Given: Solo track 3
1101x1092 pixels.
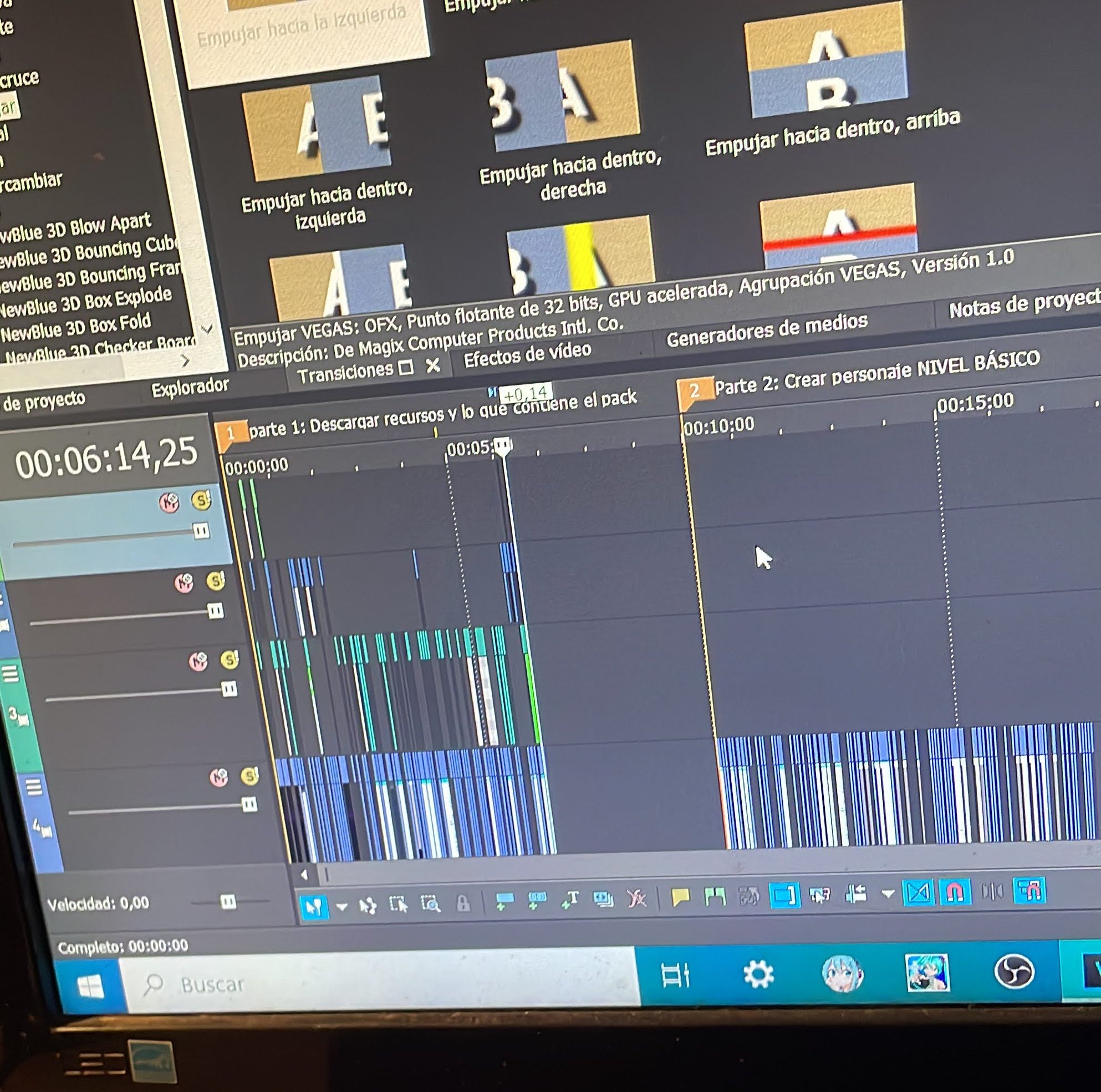Looking at the screenshot, I should [x=230, y=660].
